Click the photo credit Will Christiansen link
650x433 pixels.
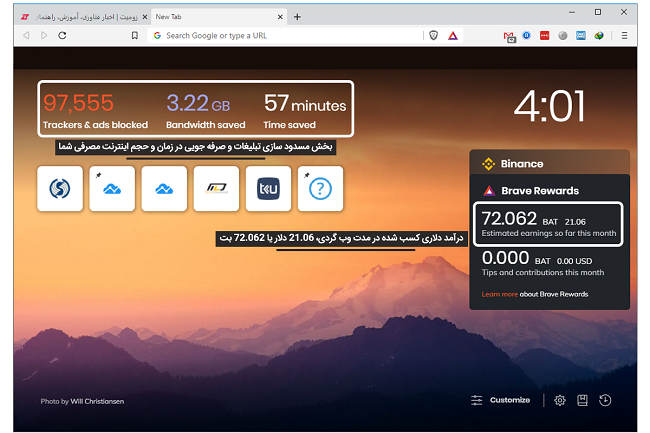[x=97, y=401]
